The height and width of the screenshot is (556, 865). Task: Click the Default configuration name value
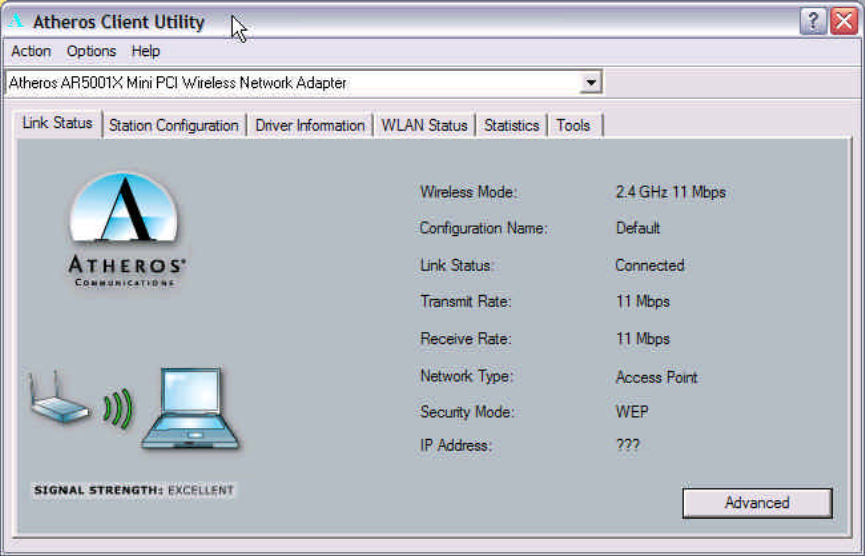[638, 228]
